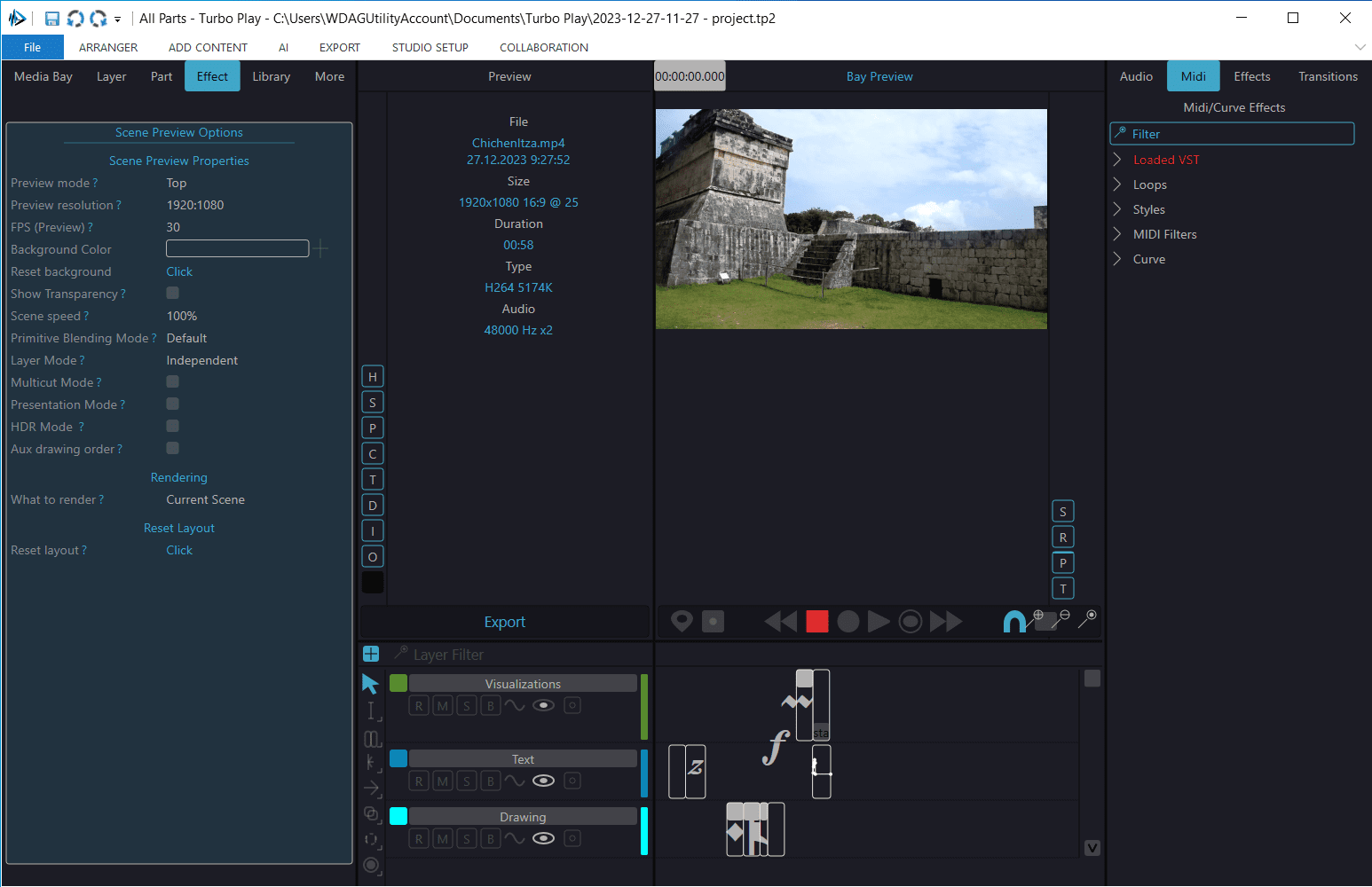Viewport: 1372px width, 887px height.
Task: Select the arrow pointer tool
Action: tap(371, 683)
